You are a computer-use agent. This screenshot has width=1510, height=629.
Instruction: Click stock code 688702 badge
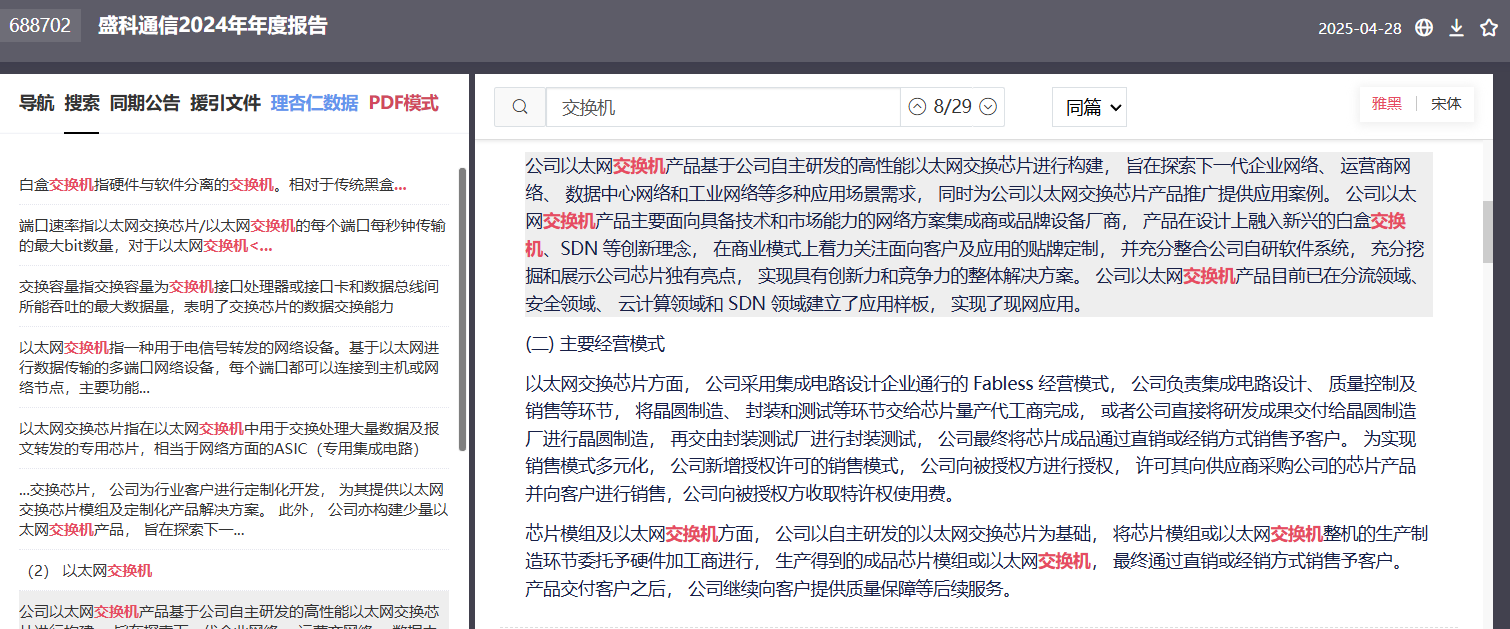[x=40, y=26]
